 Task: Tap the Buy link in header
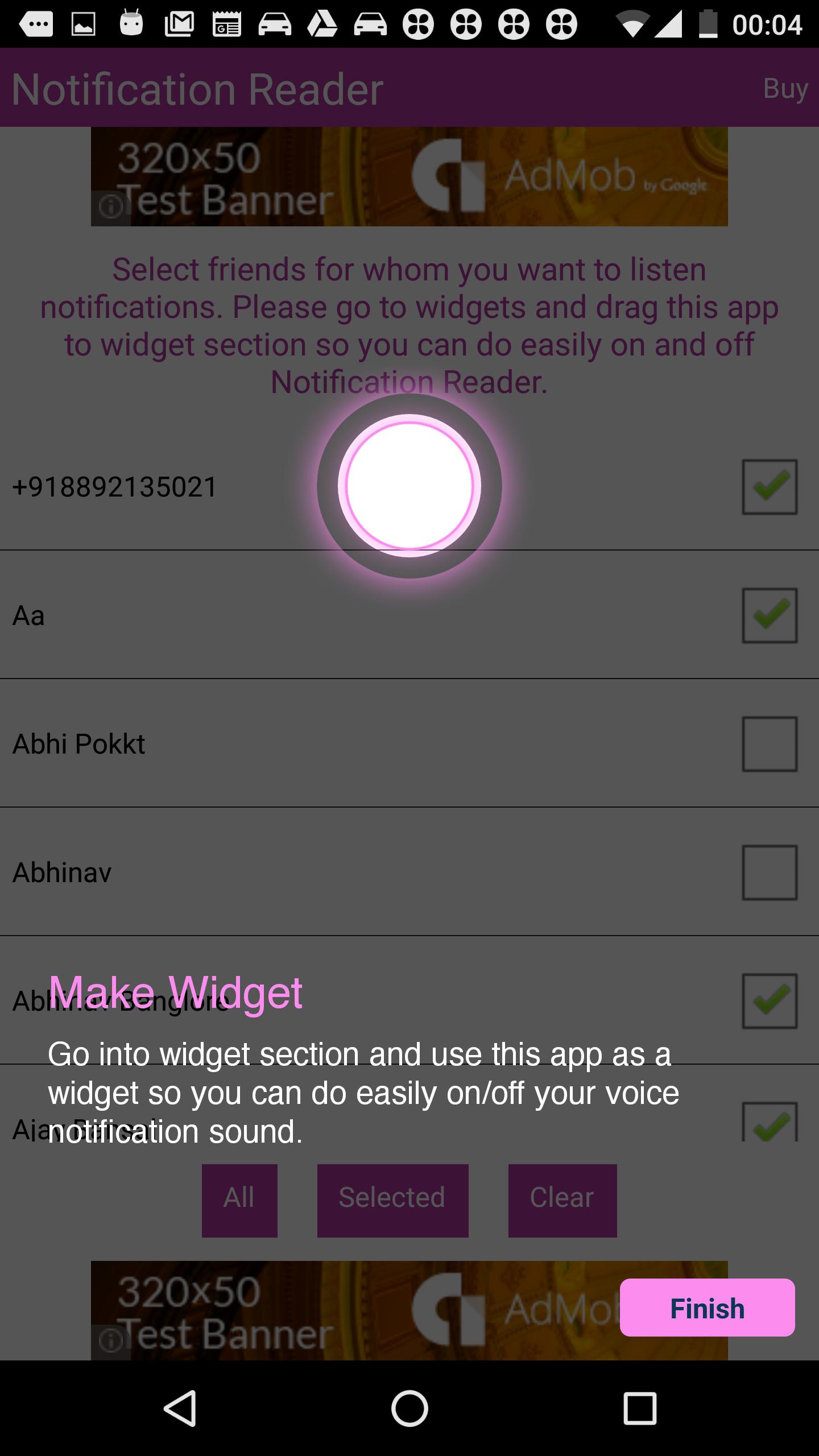pyautogui.click(x=785, y=89)
